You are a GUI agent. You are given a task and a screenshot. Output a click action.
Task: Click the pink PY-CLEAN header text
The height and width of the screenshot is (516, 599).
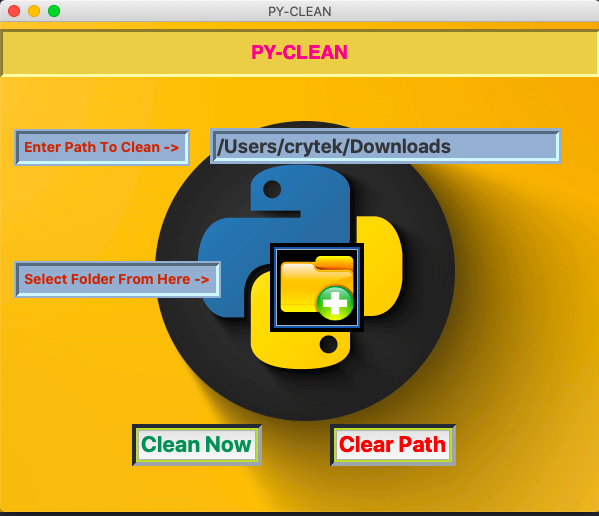300,52
